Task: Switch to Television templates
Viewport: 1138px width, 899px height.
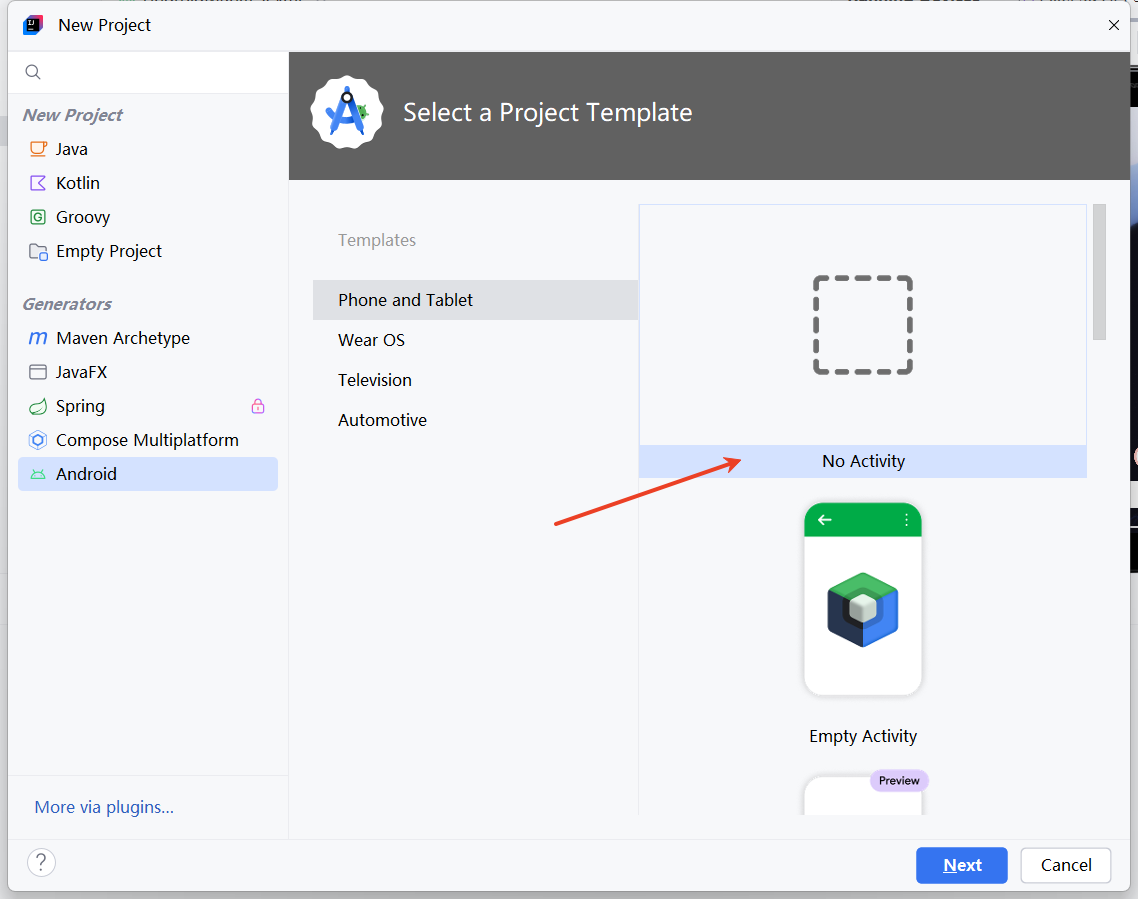Action: coord(475,379)
